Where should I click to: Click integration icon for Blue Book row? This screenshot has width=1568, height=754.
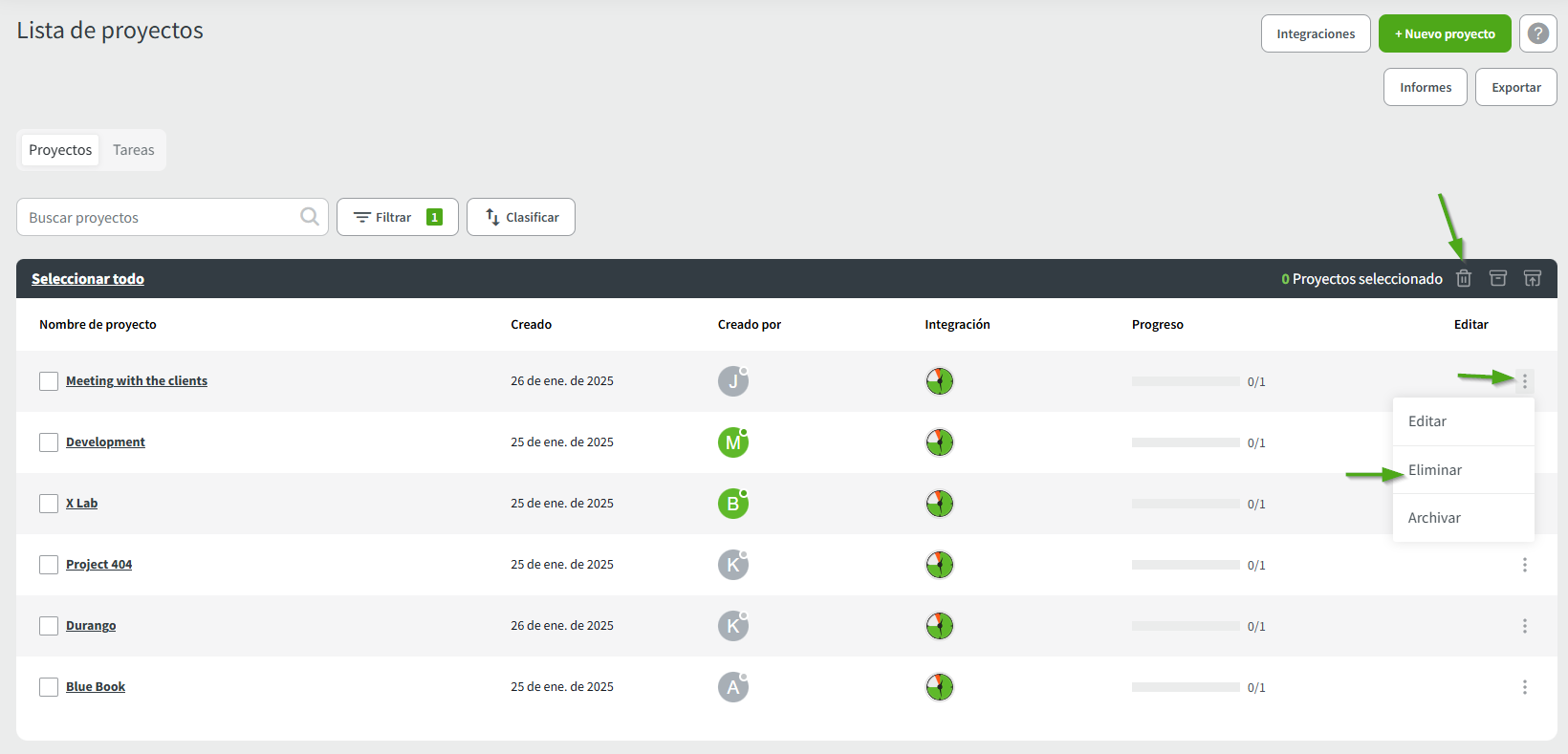tap(939, 687)
